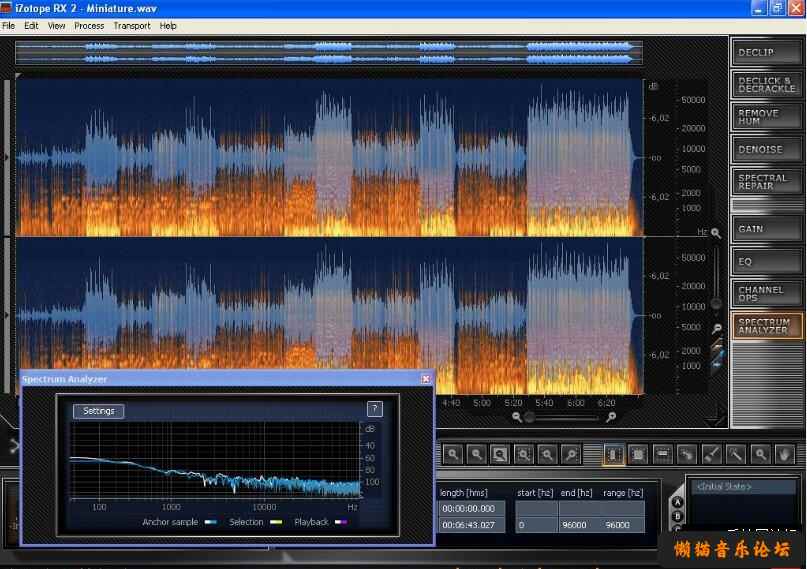
Task: Select the brush selection tool
Action: point(711,454)
